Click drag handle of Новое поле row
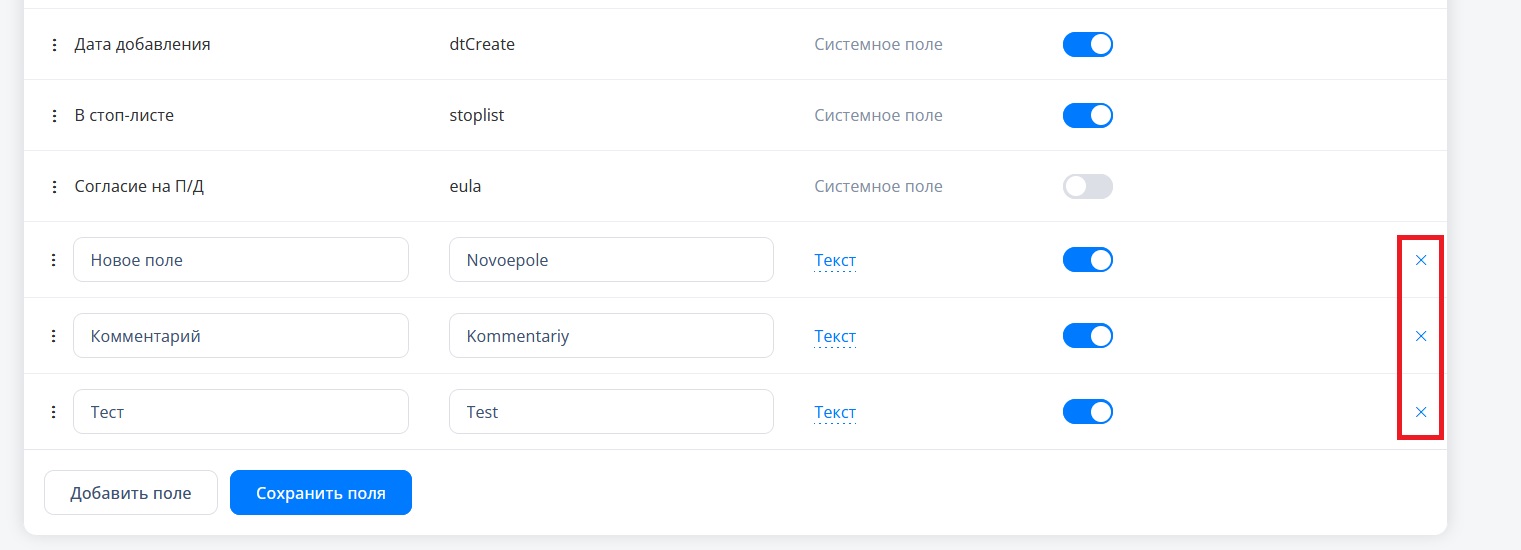The height and width of the screenshot is (550, 1521). tap(55, 260)
